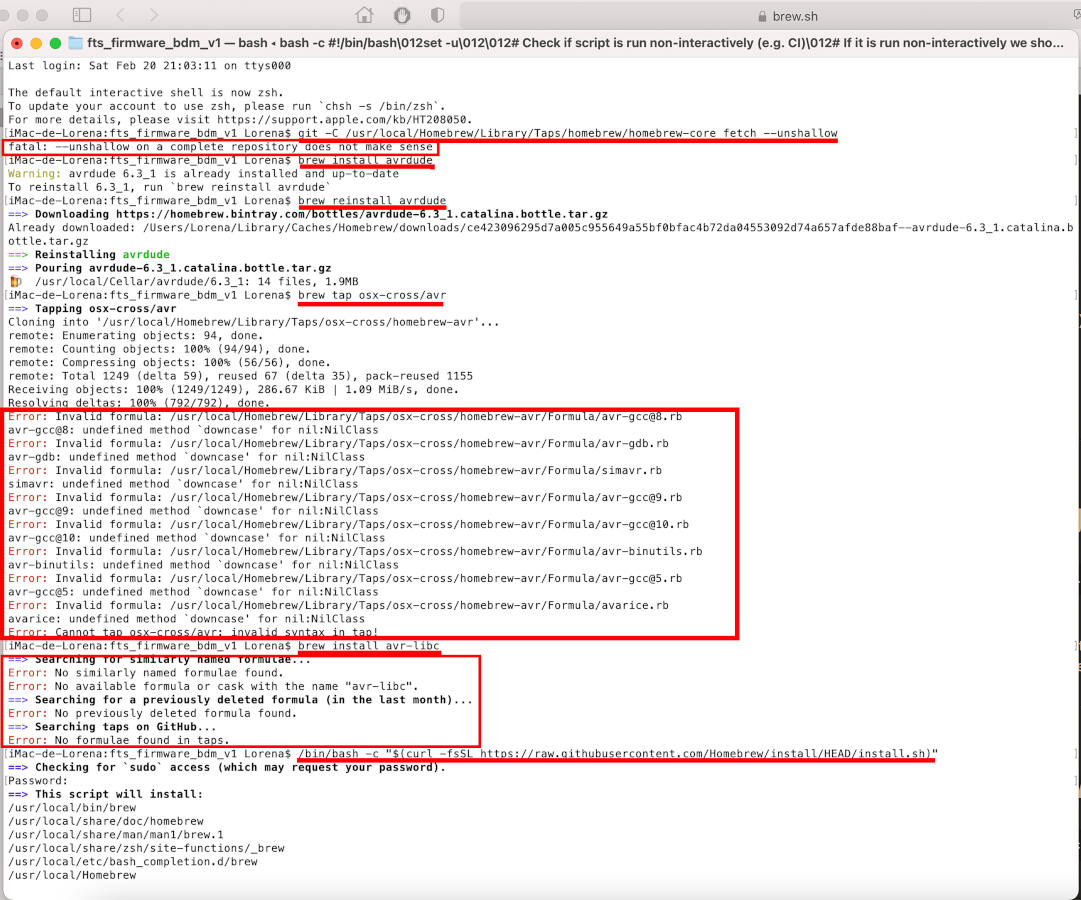
Task: Click the error path ending avarice.rb
Action: 419,606
